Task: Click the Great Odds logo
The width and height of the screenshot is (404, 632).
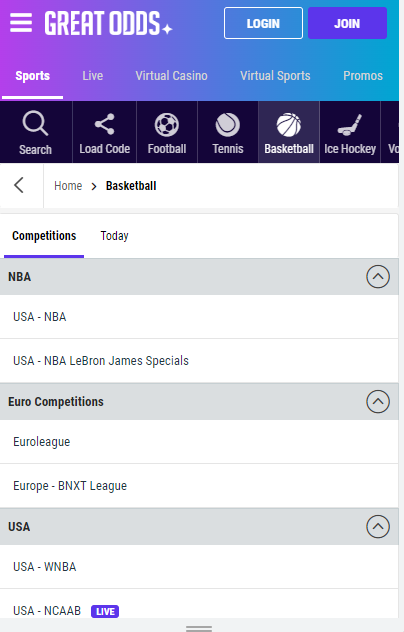Action: (x=108, y=23)
